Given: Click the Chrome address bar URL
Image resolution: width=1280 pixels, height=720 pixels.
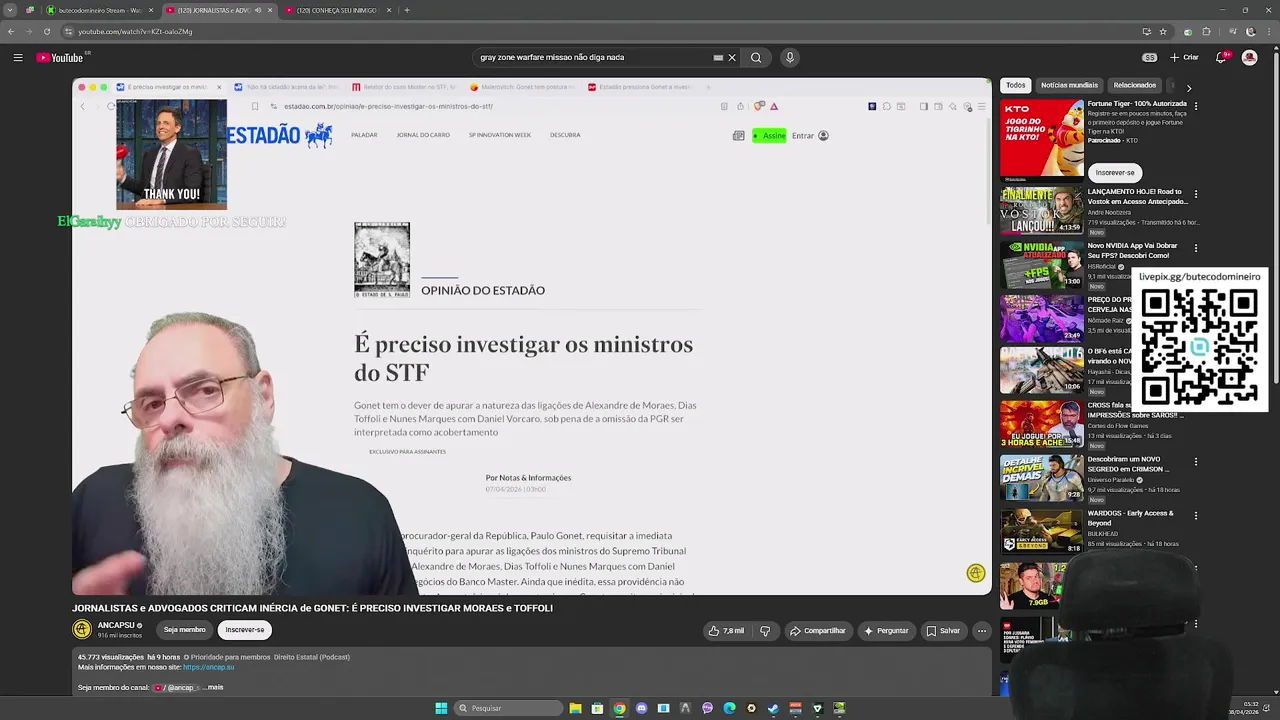Looking at the screenshot, I should click(135, 31).
